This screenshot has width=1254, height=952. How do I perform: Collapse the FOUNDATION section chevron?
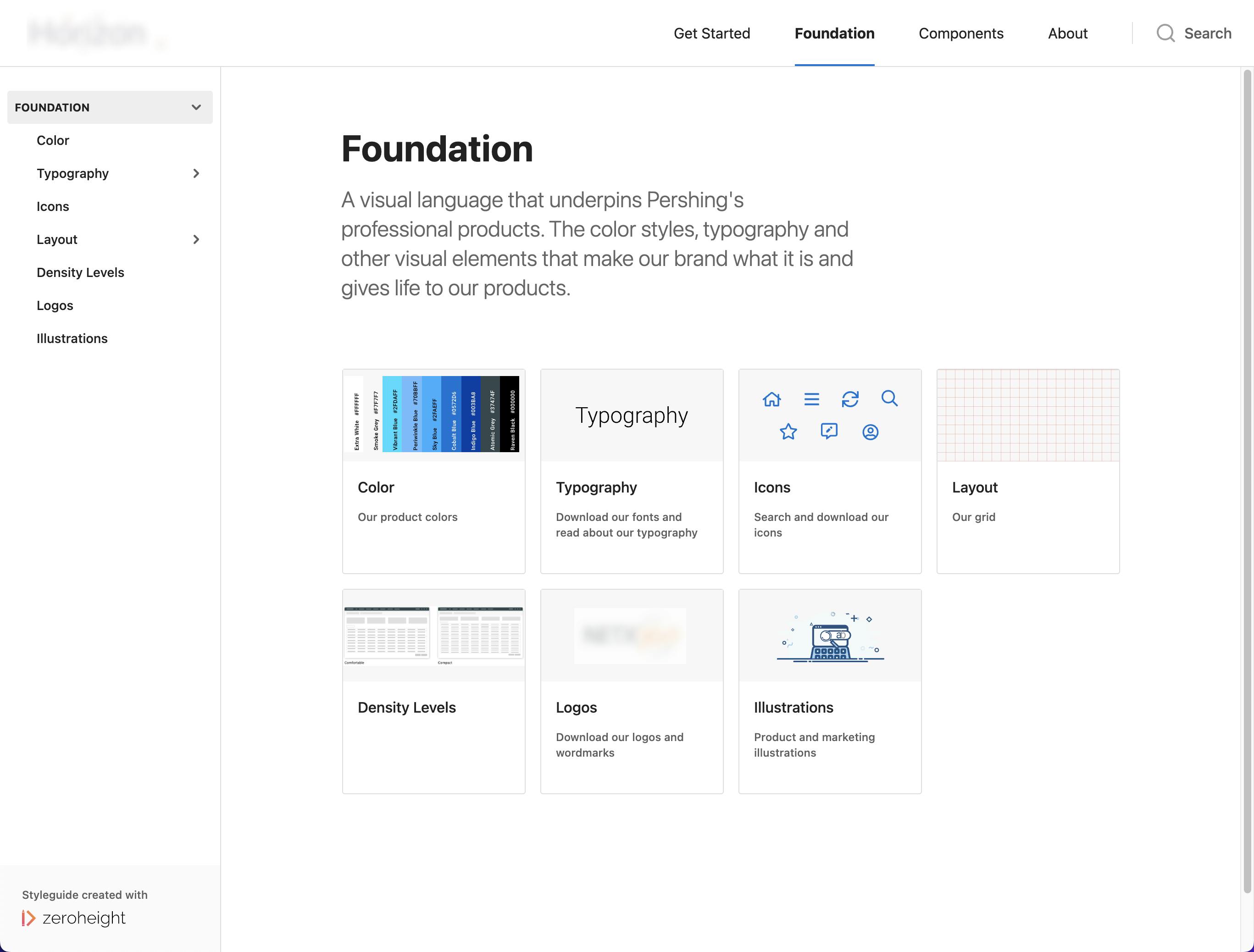tap(196, 107)
